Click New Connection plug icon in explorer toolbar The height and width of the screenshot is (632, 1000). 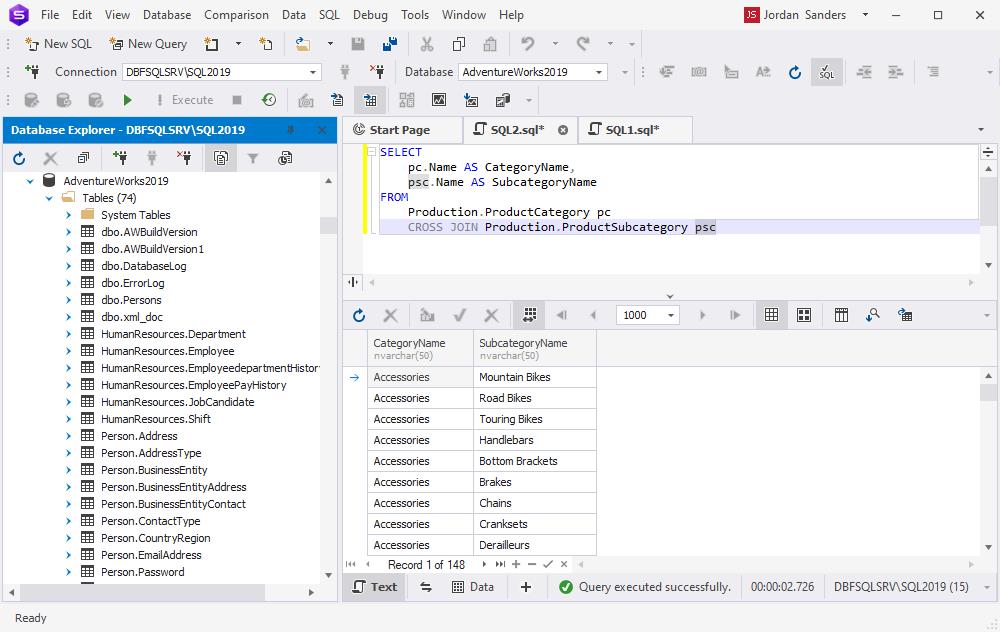click(120, 158)
